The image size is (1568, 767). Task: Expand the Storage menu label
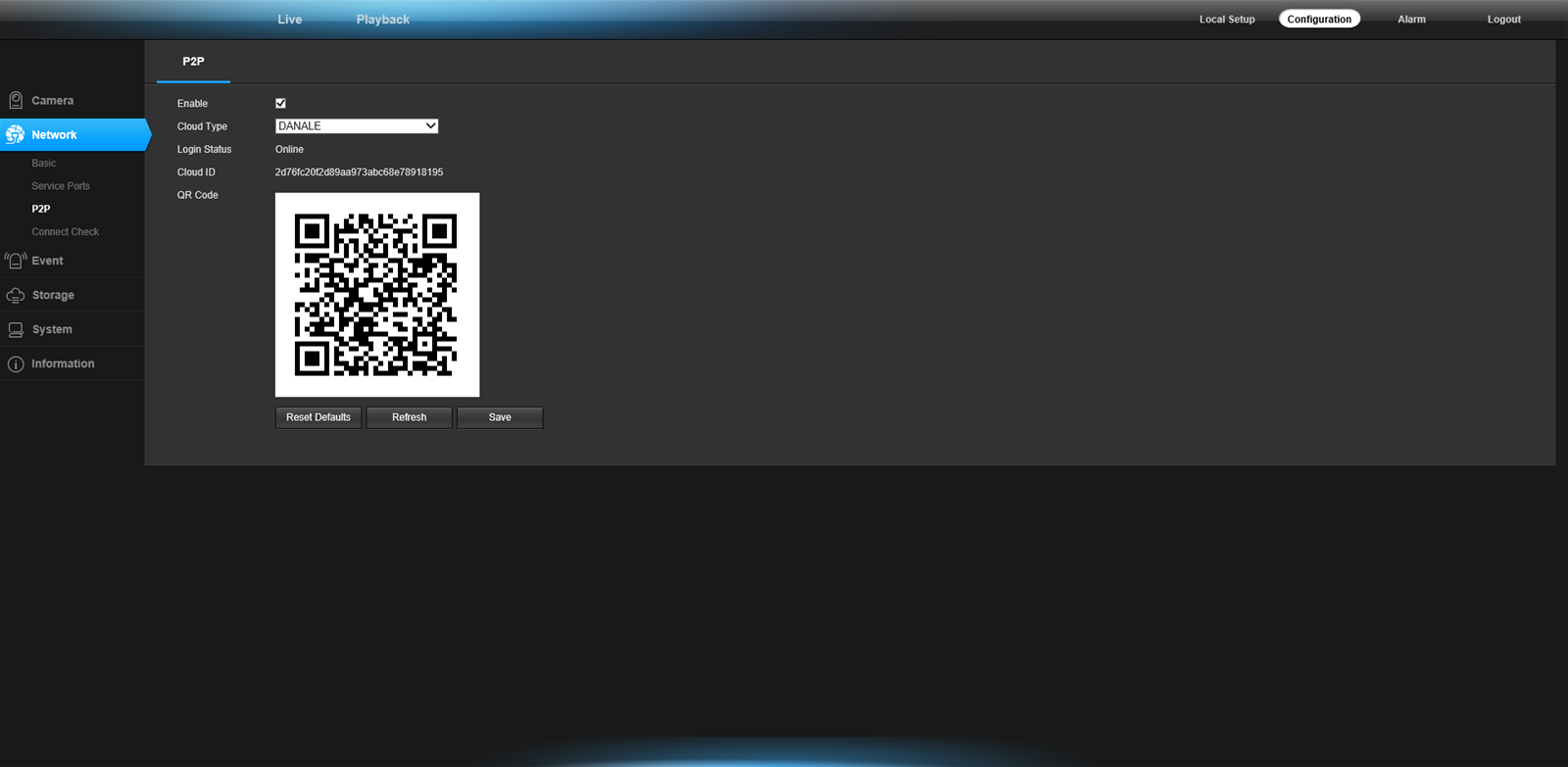click(x=53, y=295)
